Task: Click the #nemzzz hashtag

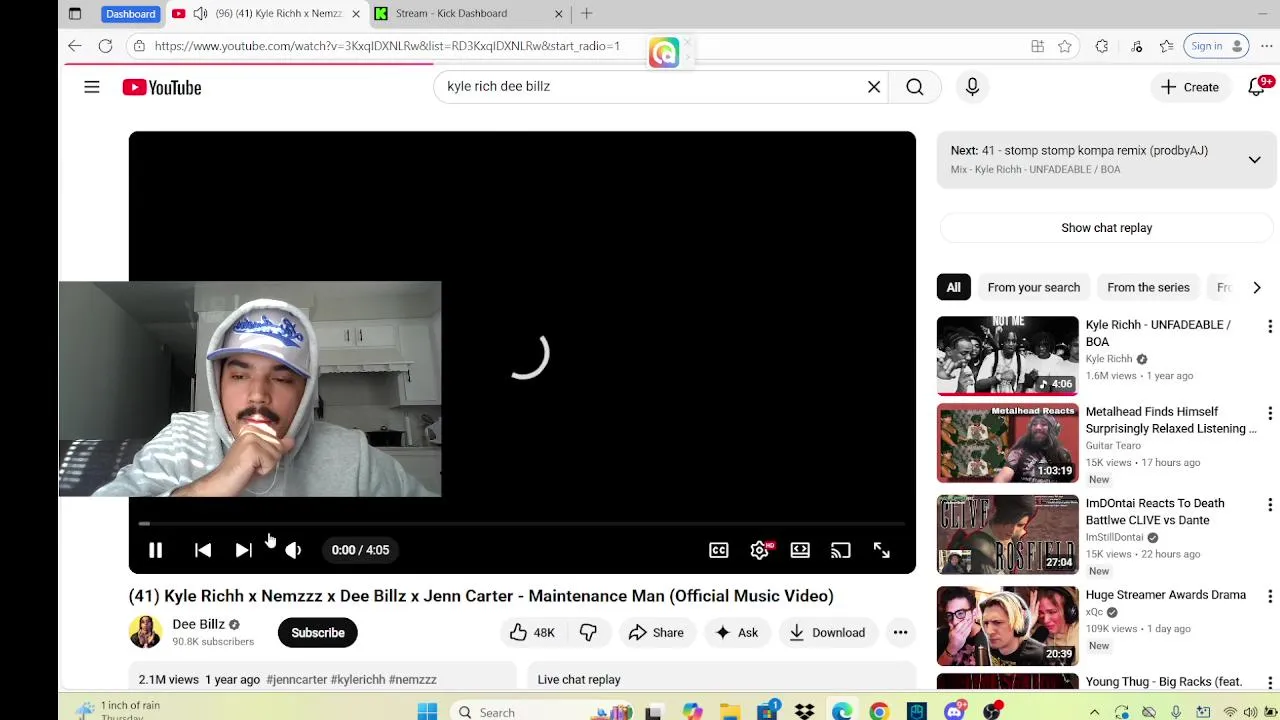Action: pos(412,680)
